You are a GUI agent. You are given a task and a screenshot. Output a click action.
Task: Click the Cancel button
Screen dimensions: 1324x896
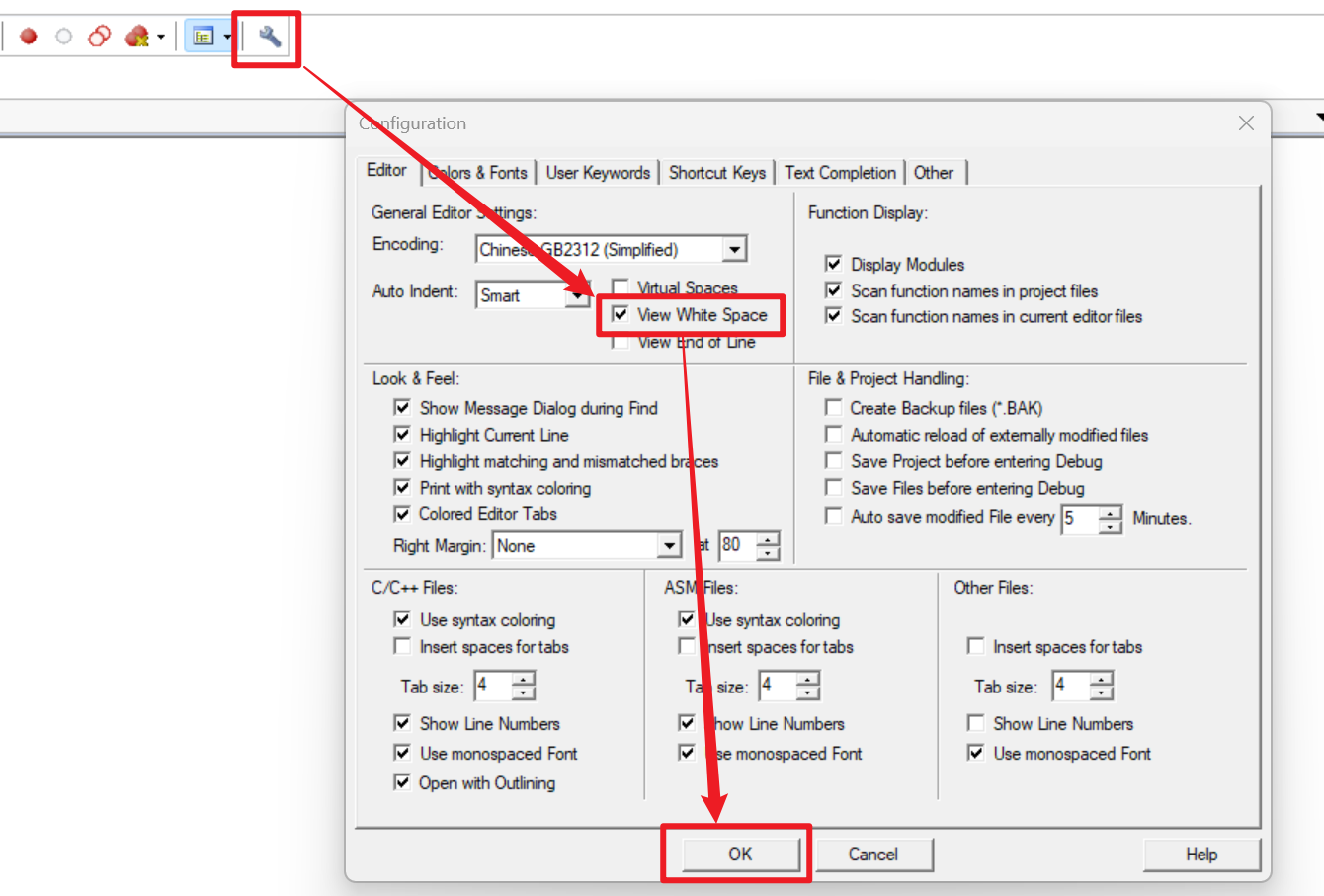click(x=873, y=855)
